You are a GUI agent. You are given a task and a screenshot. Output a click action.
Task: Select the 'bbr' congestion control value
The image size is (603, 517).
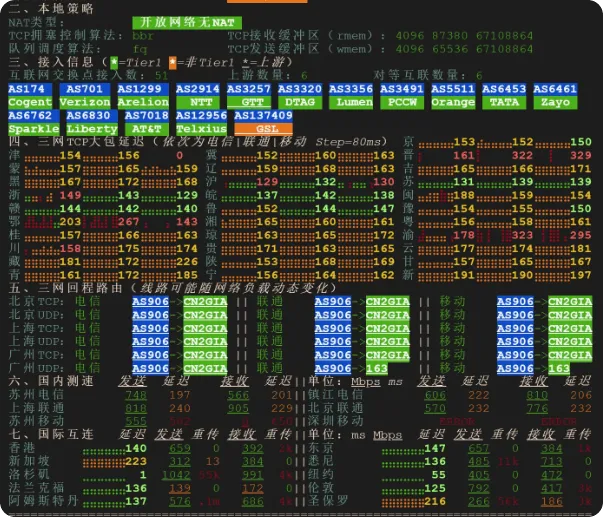143,36
